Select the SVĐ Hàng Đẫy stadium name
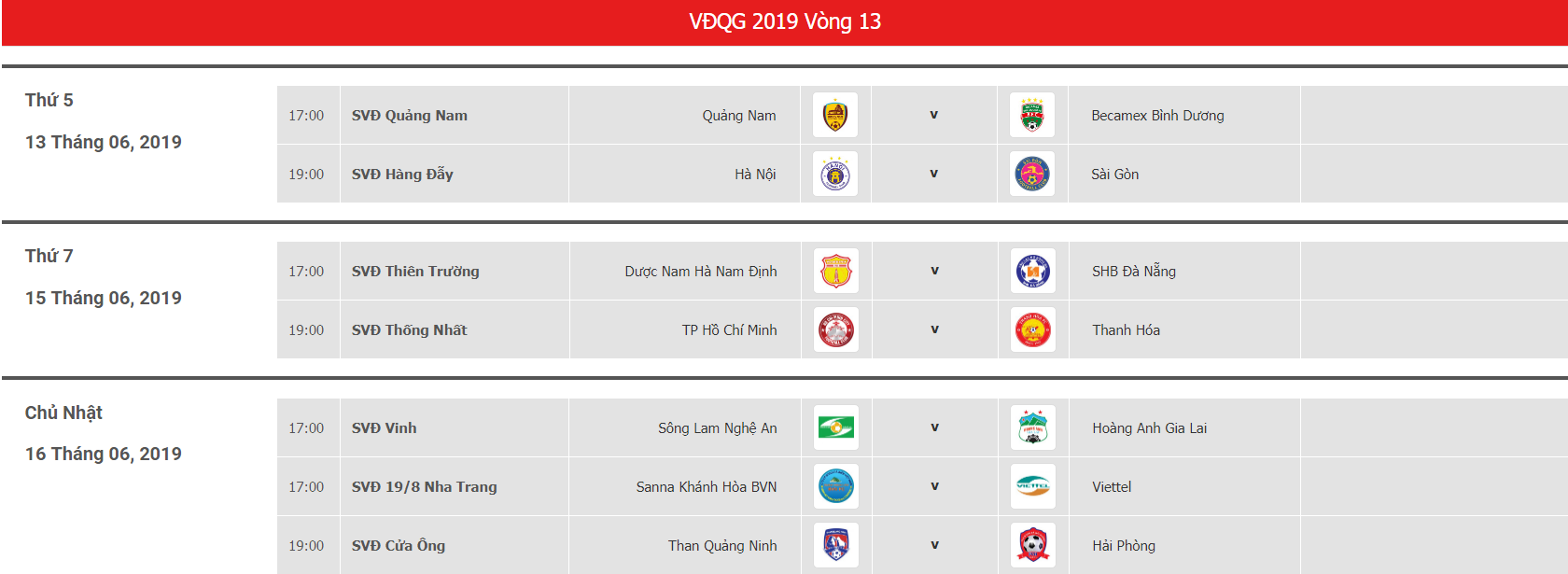 pos(402,175)
